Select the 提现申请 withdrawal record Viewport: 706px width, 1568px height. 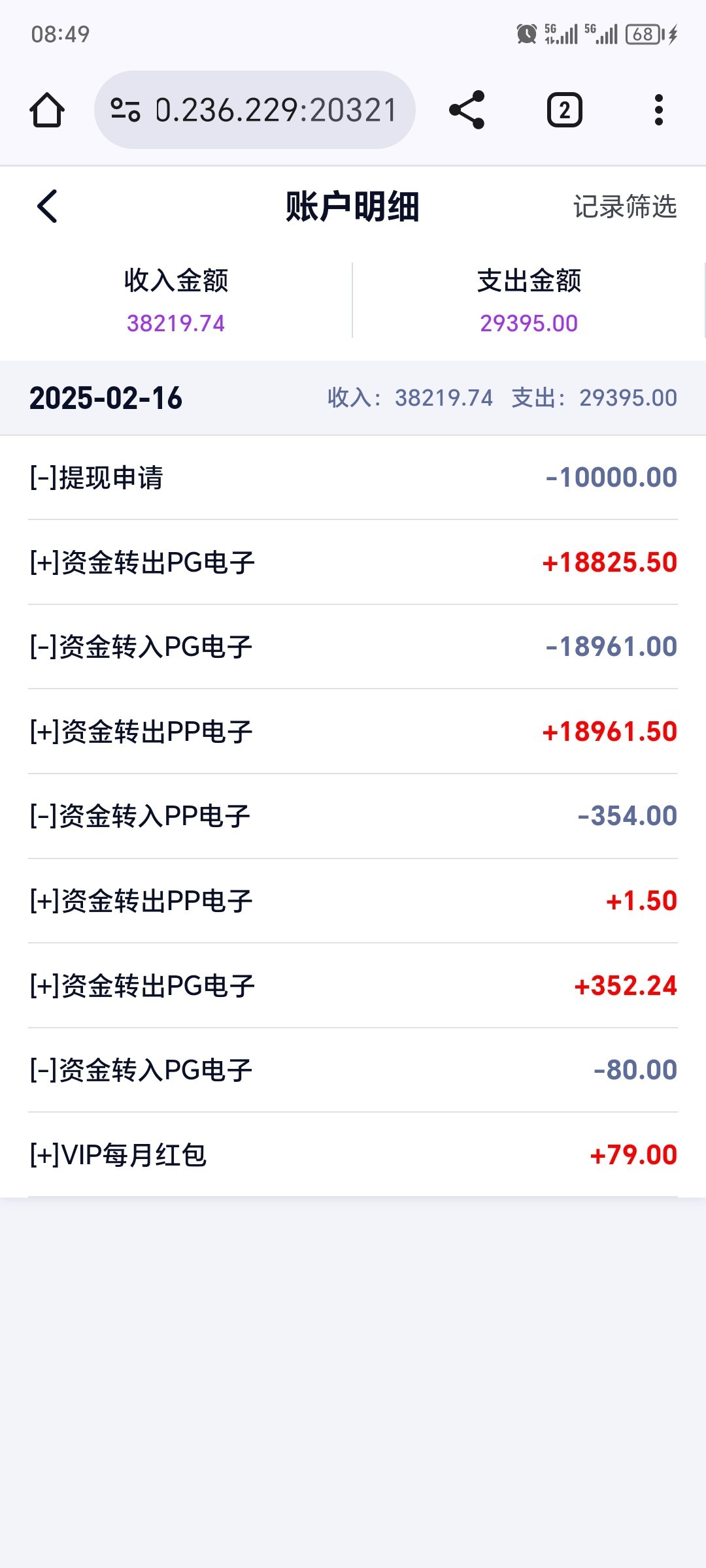(353, 478)
